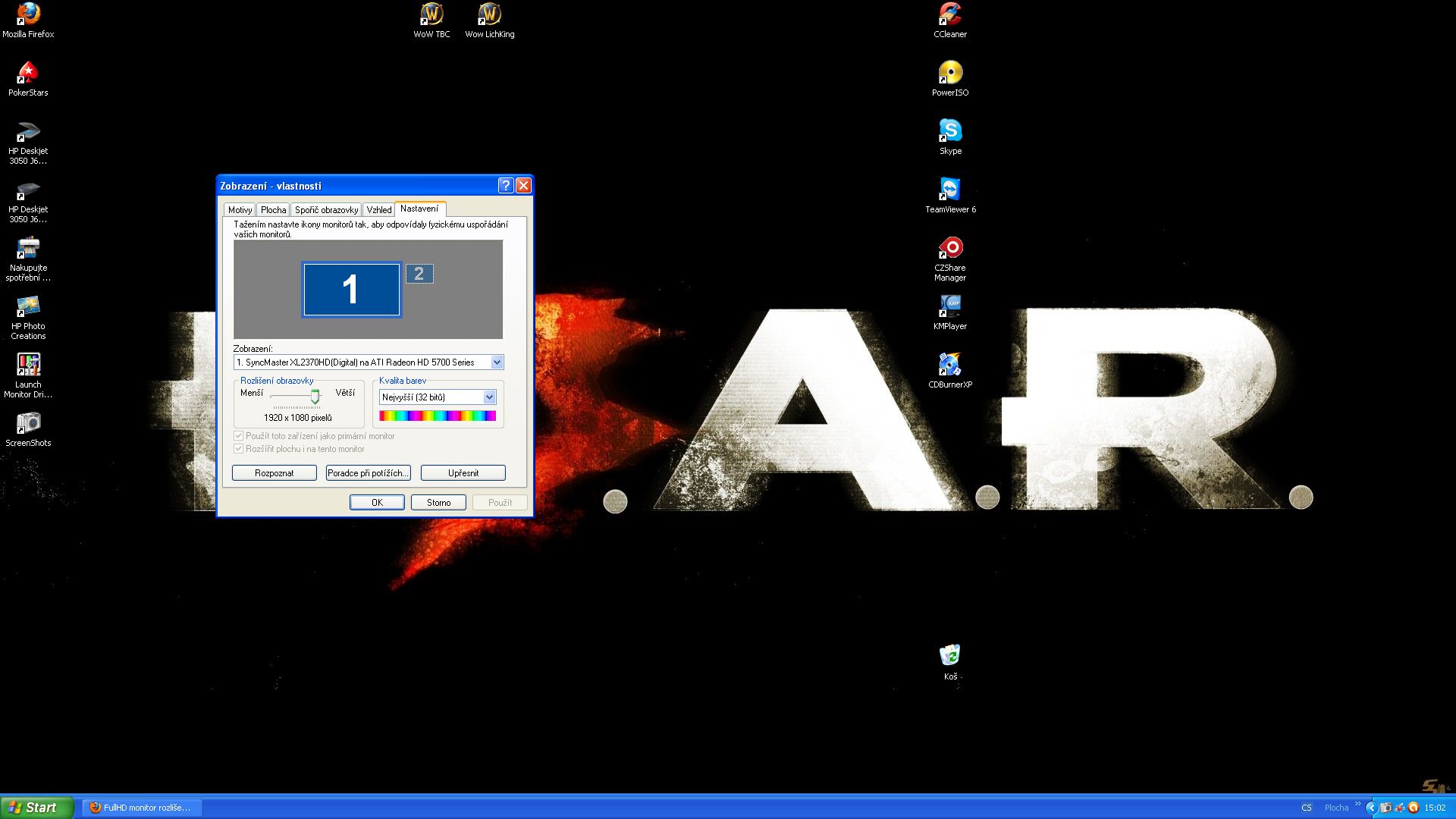Image resolution: width=1456 pixels, height=819 pixels.
Task: Click the Start button on the taskbar
Action: coord(36,808)
